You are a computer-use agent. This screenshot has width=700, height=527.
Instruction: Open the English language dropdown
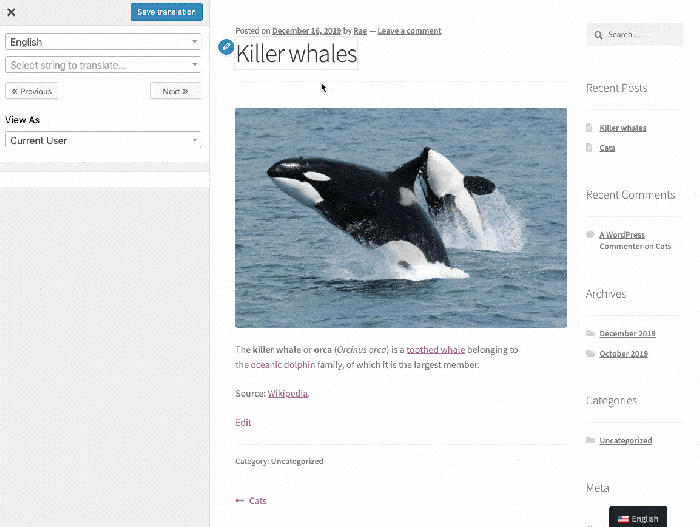(103, 42)
